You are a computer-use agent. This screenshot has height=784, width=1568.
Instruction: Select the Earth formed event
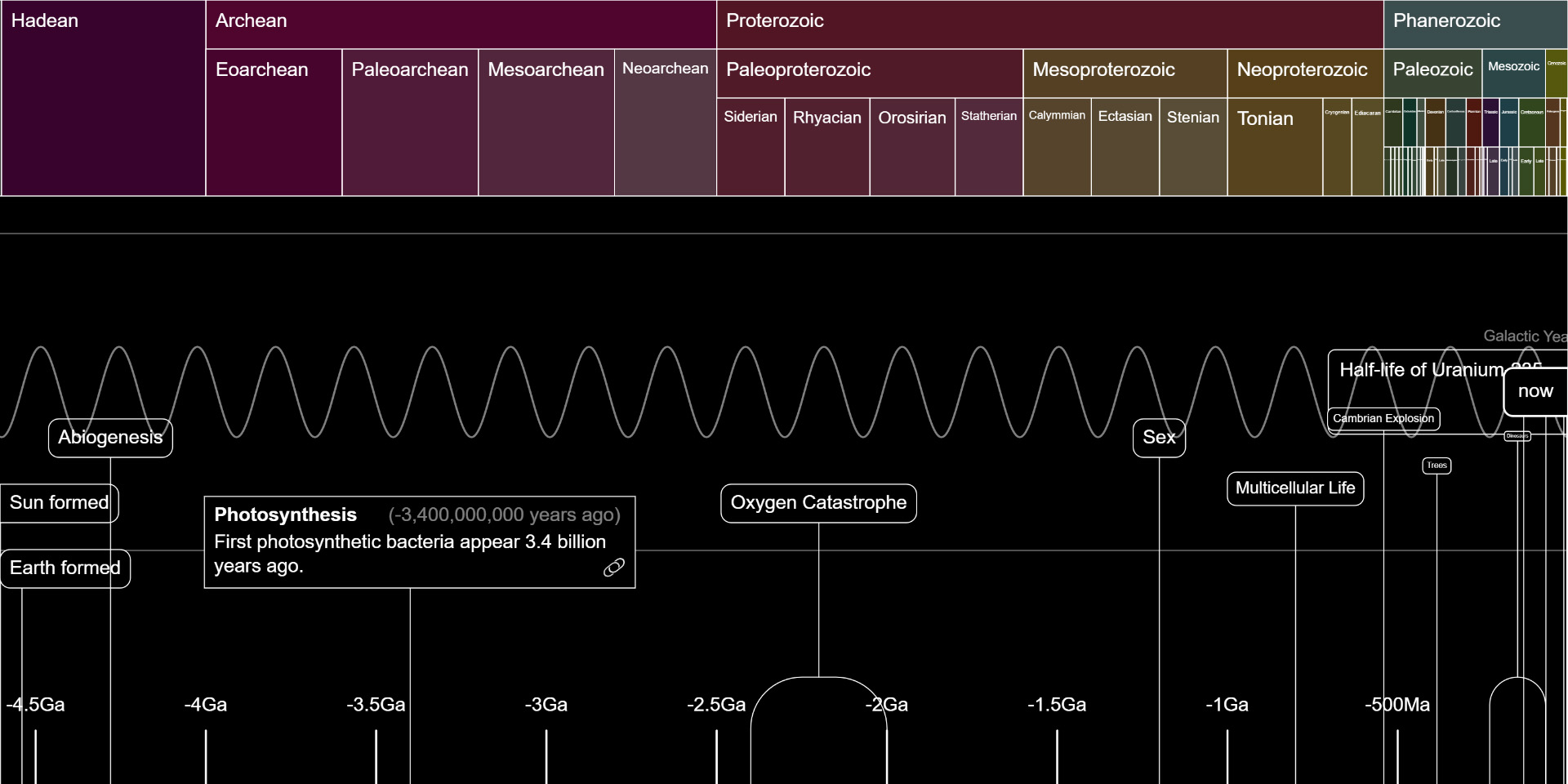tap(65, 568)
